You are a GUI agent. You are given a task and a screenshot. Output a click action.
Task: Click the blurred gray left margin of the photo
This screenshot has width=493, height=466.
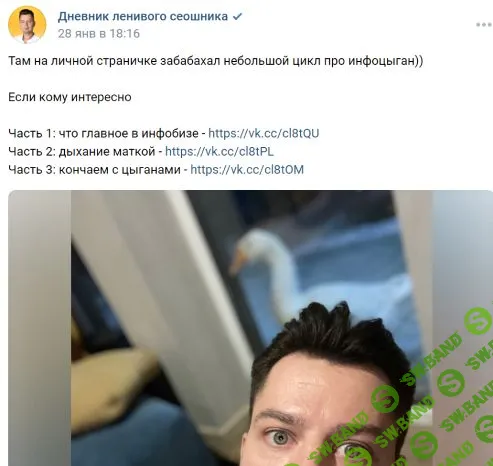pos(39,328)
